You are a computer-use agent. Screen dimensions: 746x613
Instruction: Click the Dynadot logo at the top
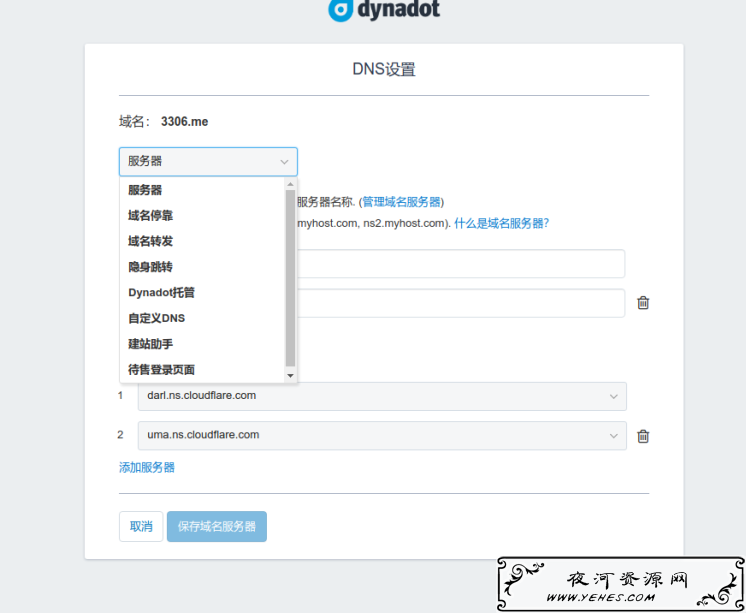coord(384,10)
